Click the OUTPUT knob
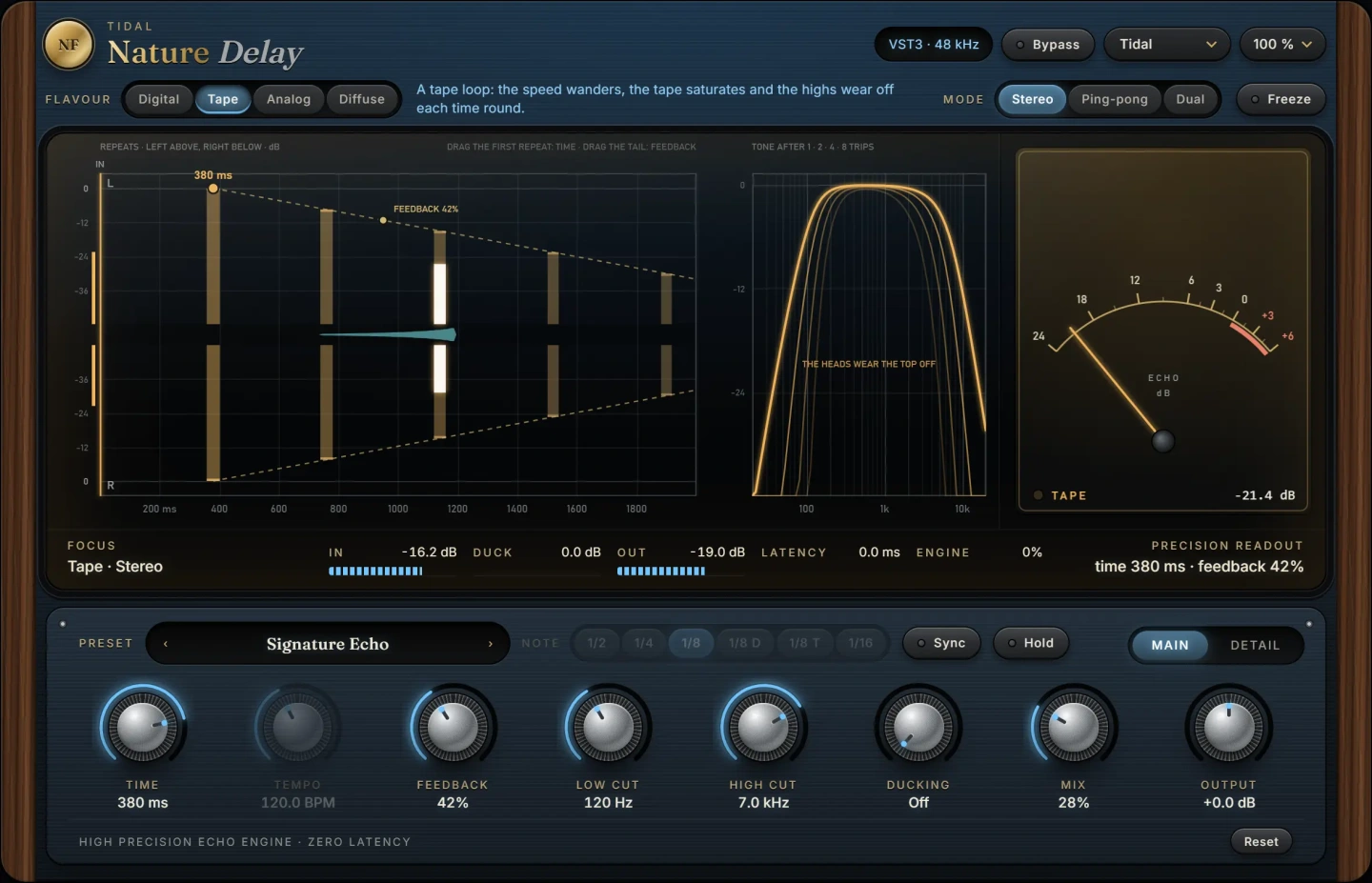The height and width of the screenshot is (883, 1372). (1229, 728)
